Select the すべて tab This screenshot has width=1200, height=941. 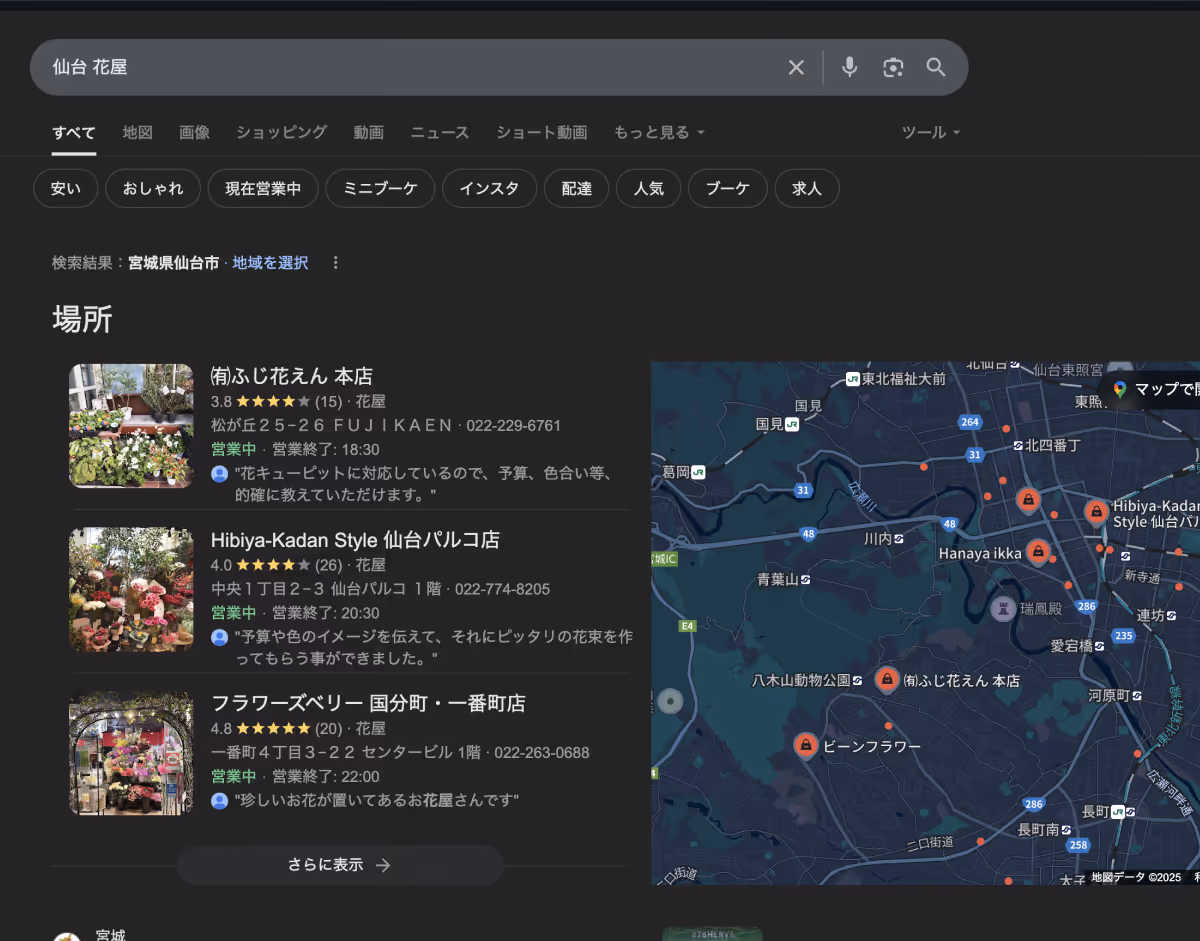click(74, 132)
